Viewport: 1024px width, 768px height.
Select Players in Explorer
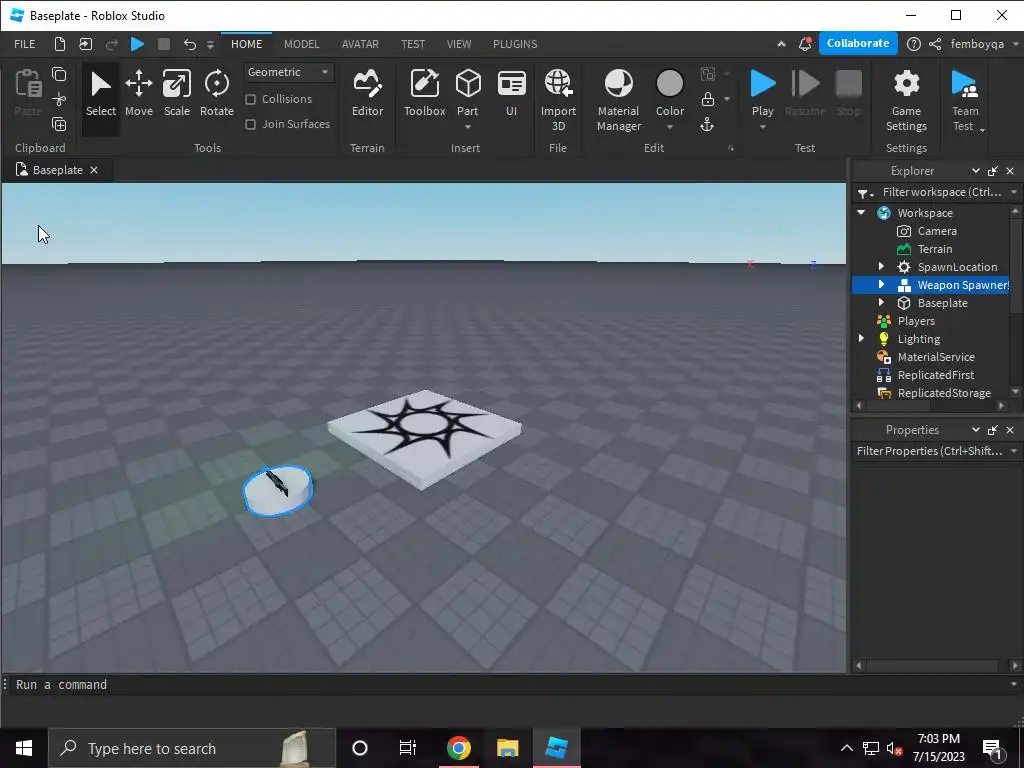pos(916,321)
